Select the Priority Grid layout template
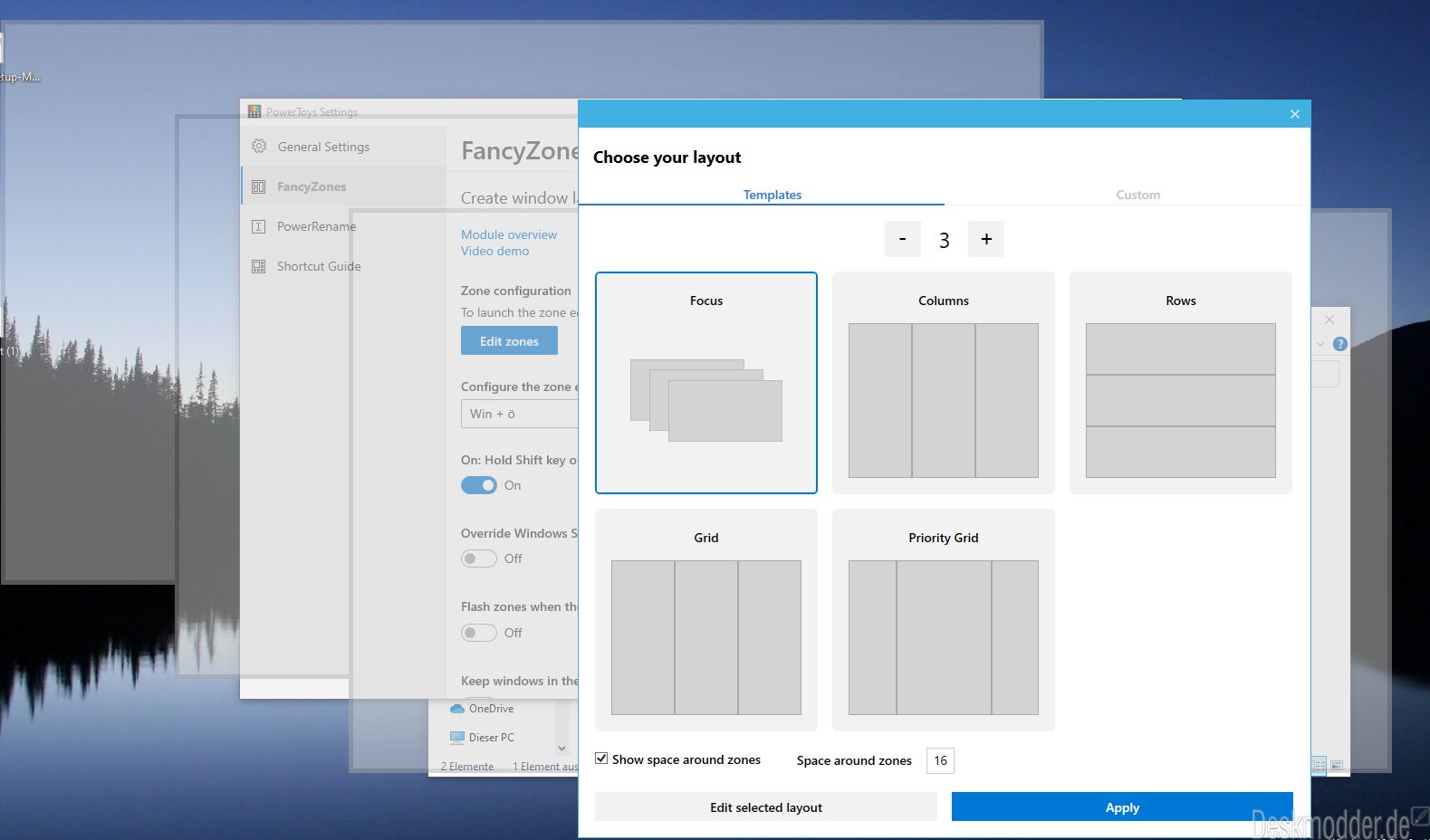 point(944,620)
